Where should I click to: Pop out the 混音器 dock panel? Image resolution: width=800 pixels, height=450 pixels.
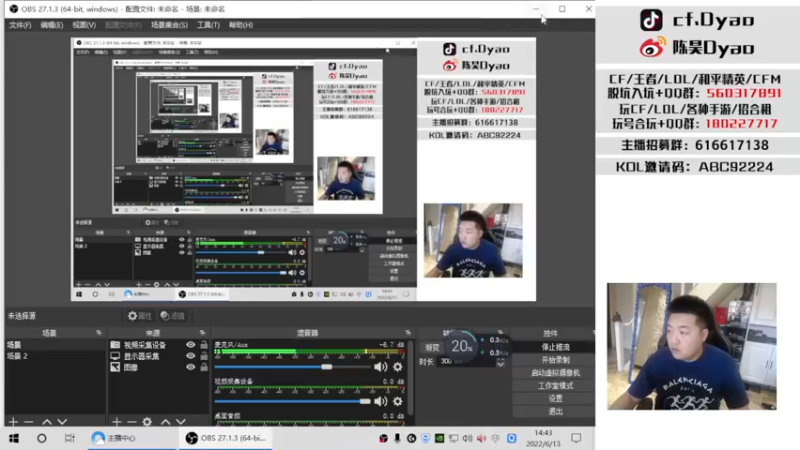point(408,333)
